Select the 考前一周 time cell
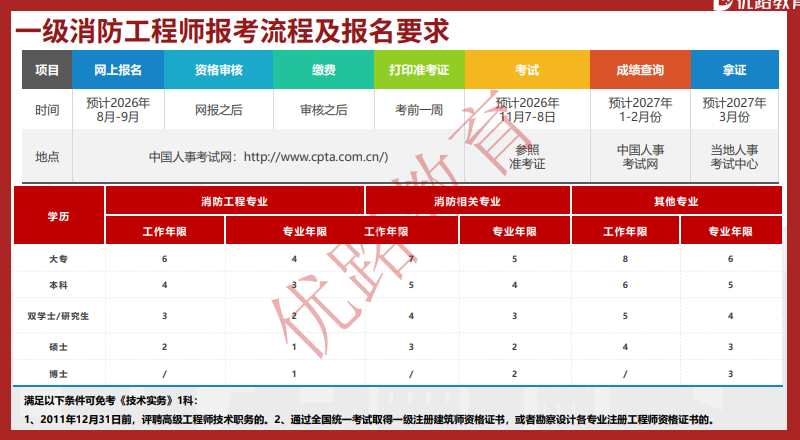This screenshot has height=440, width=800. tap(419, 110)
